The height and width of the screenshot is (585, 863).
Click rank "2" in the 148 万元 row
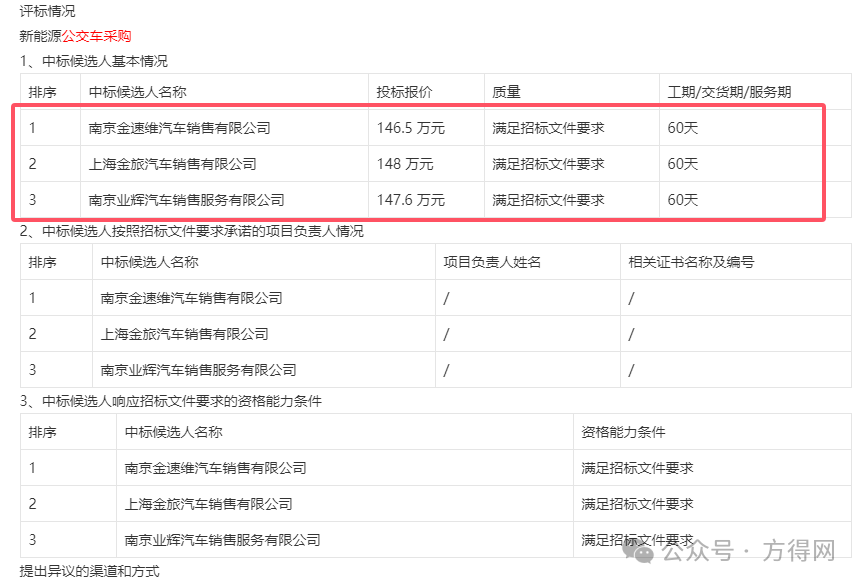[x=32, y=164]
